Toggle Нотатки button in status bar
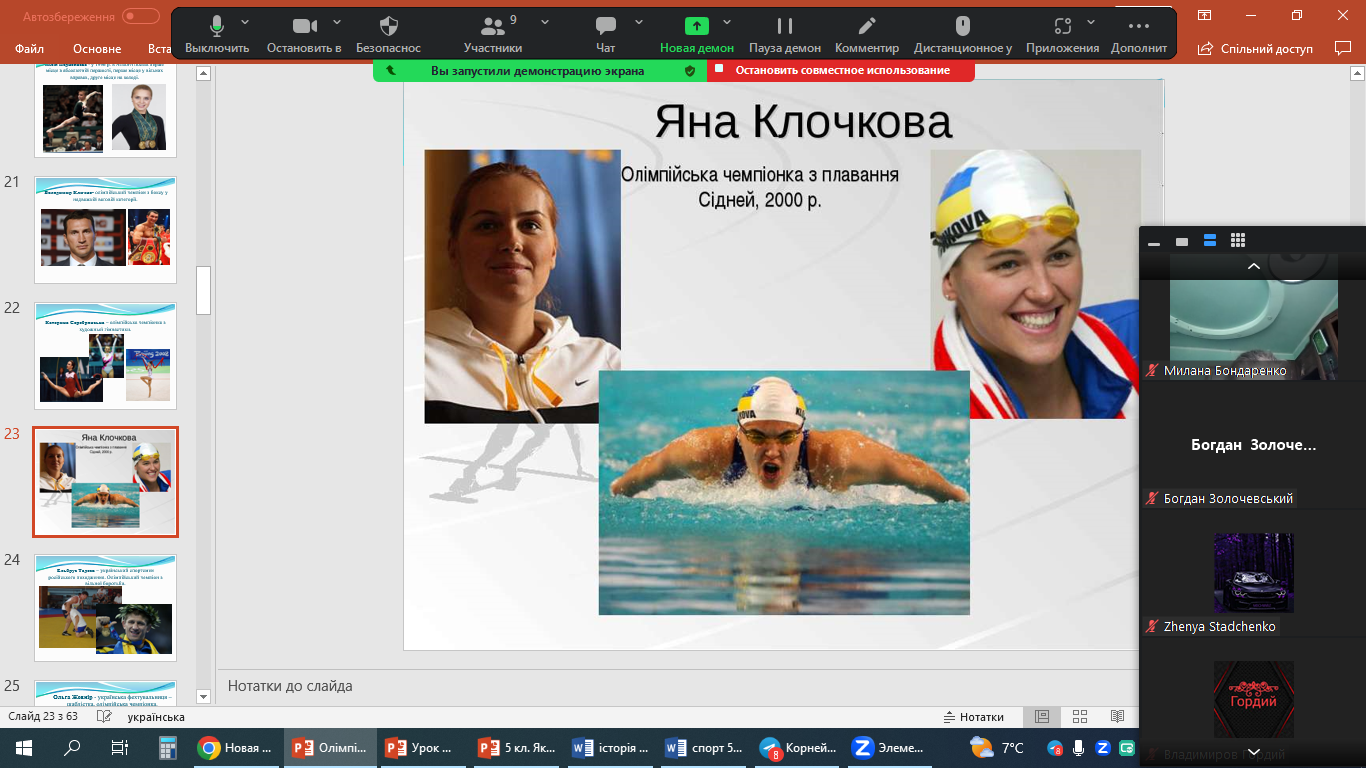Screen dimensions: 1366x768 tap(974, 717)
